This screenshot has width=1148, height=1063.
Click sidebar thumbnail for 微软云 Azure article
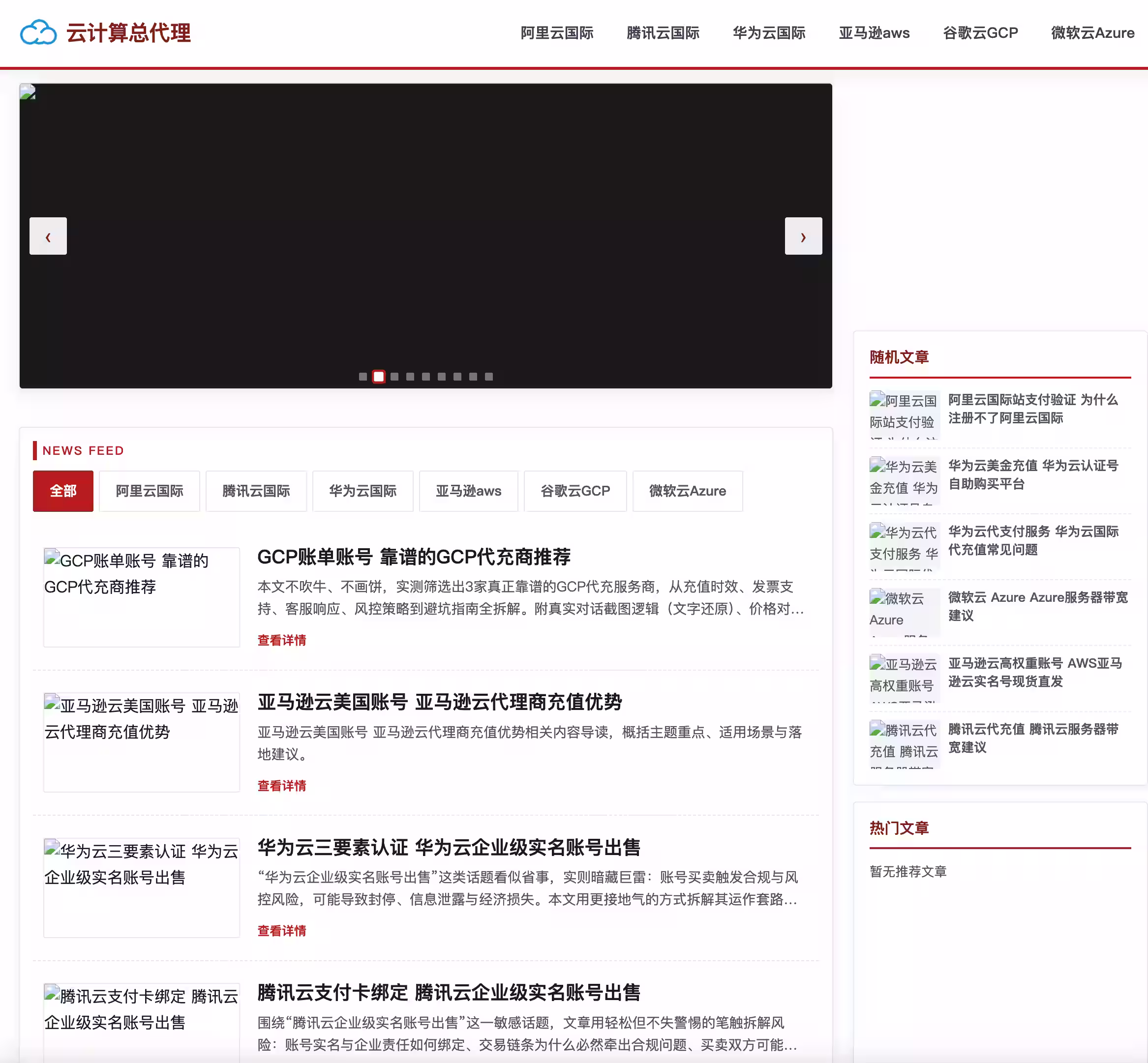coord(904,612)
